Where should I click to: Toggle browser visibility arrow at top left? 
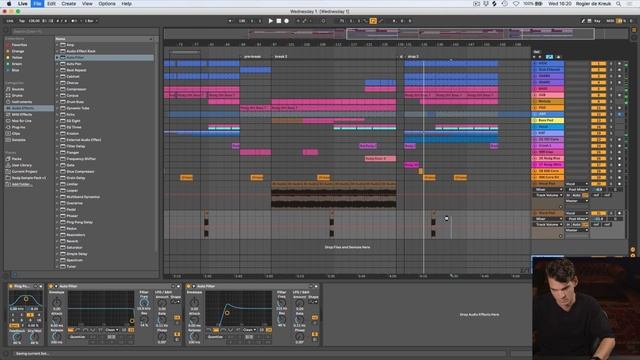(6, 31)
